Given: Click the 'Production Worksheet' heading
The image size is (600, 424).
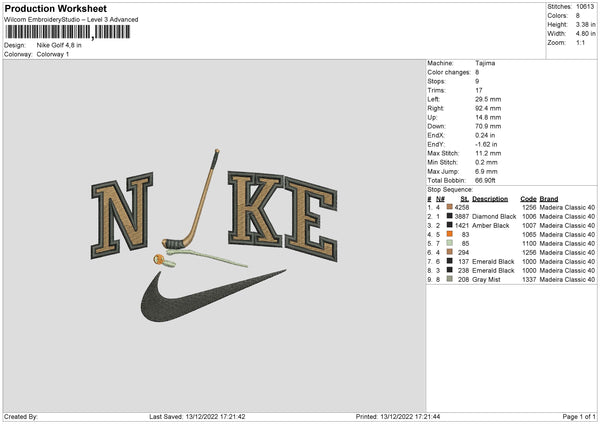Looking at the screenshot, I should (x=55, y=8).
